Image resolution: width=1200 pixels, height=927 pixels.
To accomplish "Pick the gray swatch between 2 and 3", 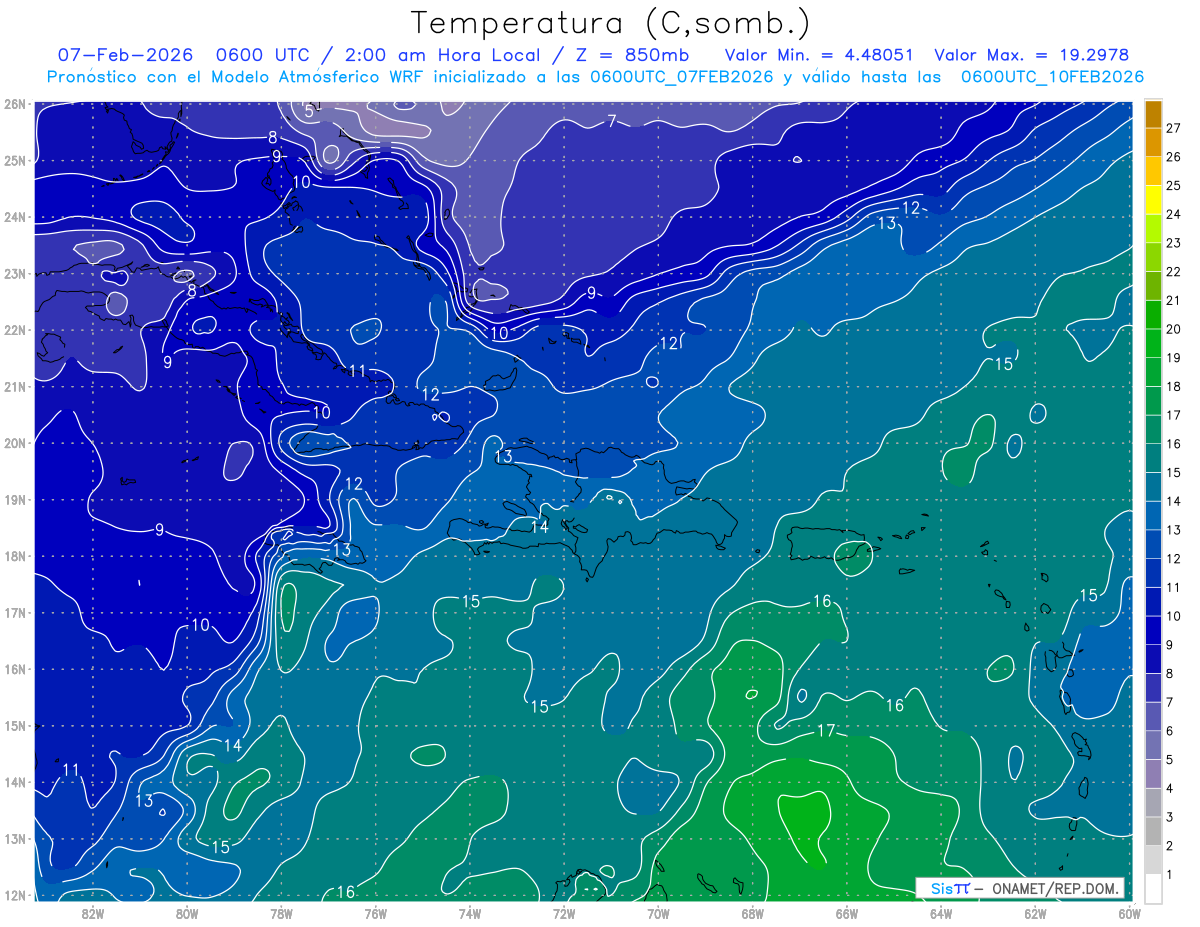I will [x=1153, y=831].
